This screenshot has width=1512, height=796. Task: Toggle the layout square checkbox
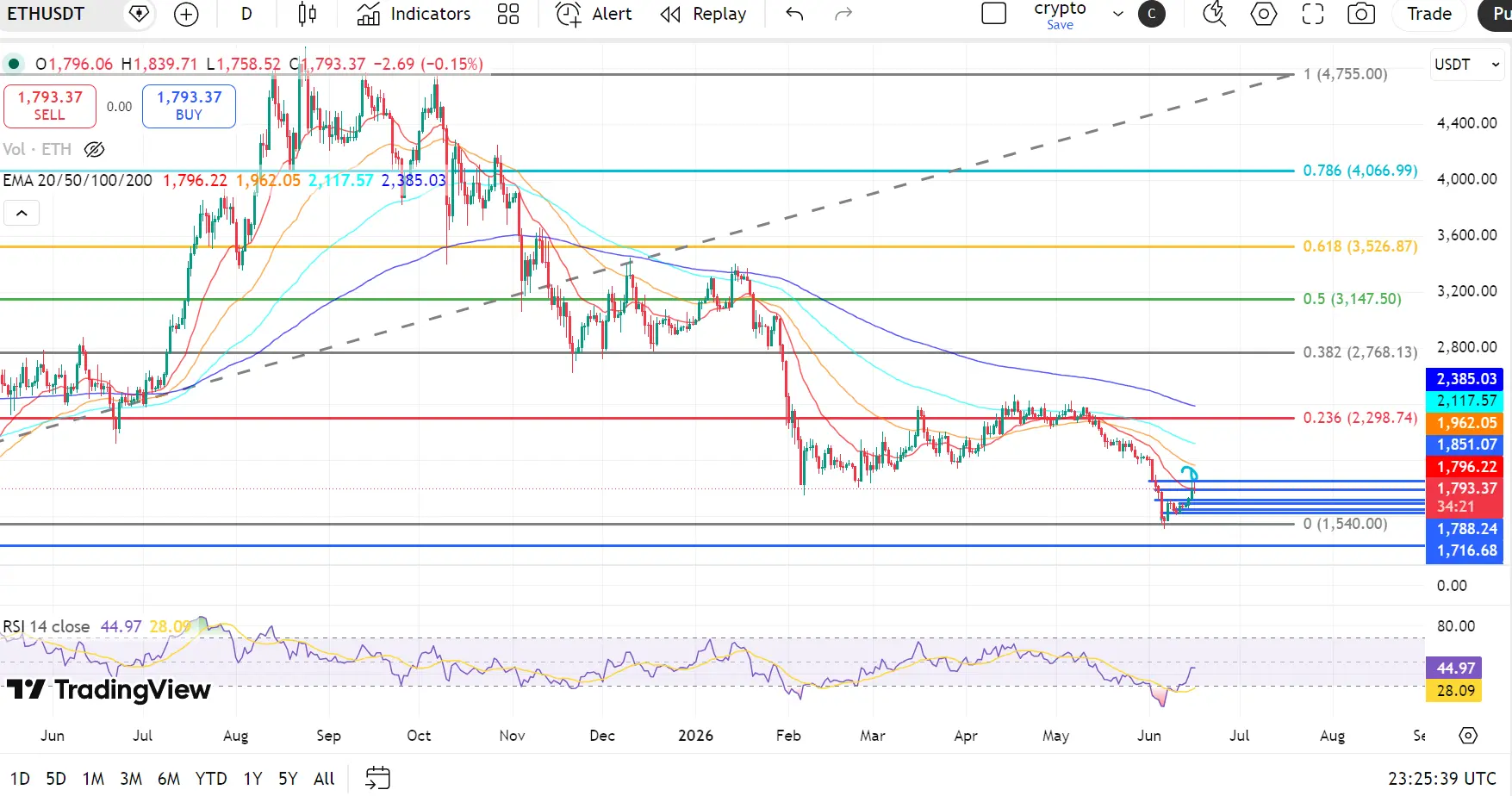(994, 14)
